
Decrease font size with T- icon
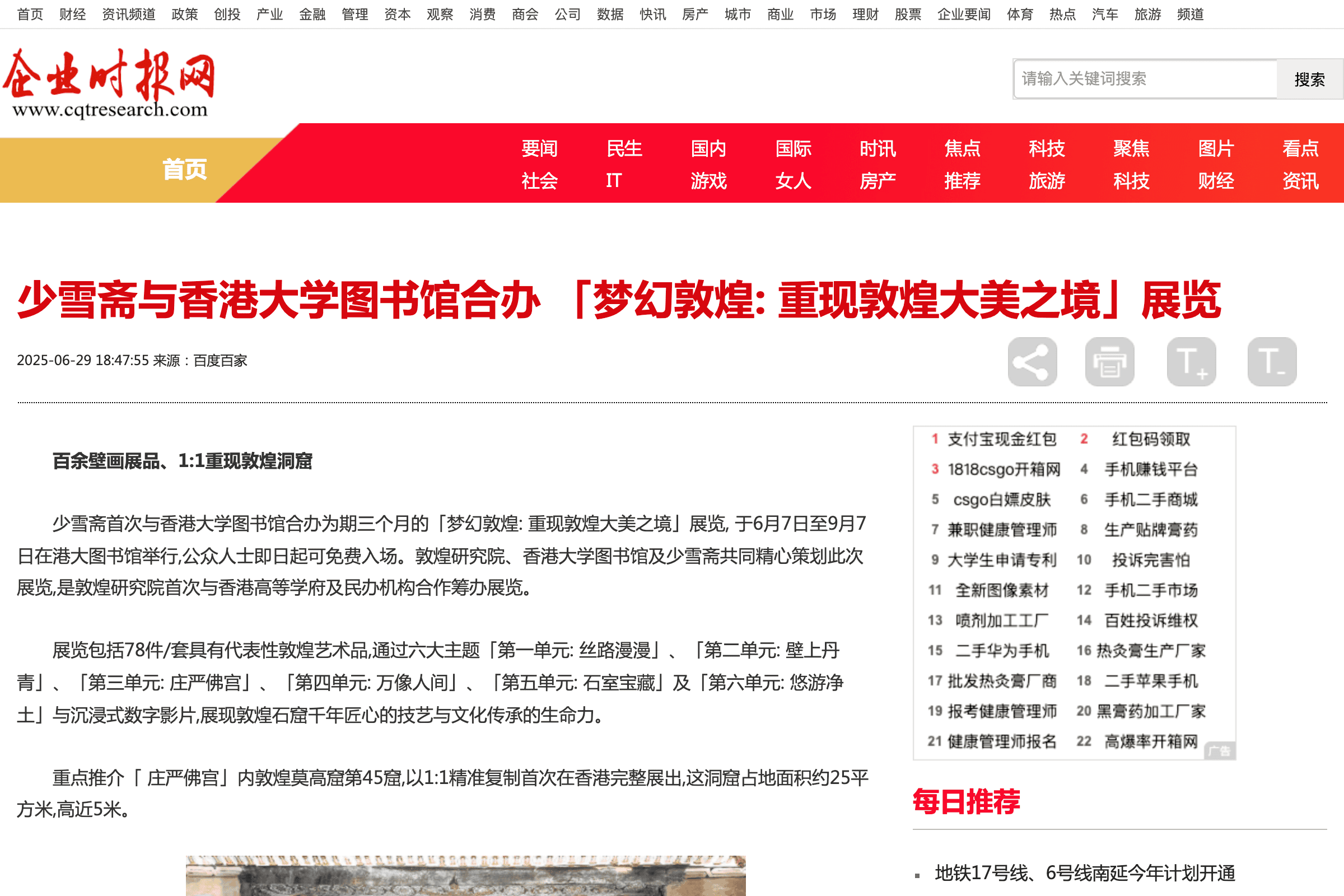[x=1272, y=362]
